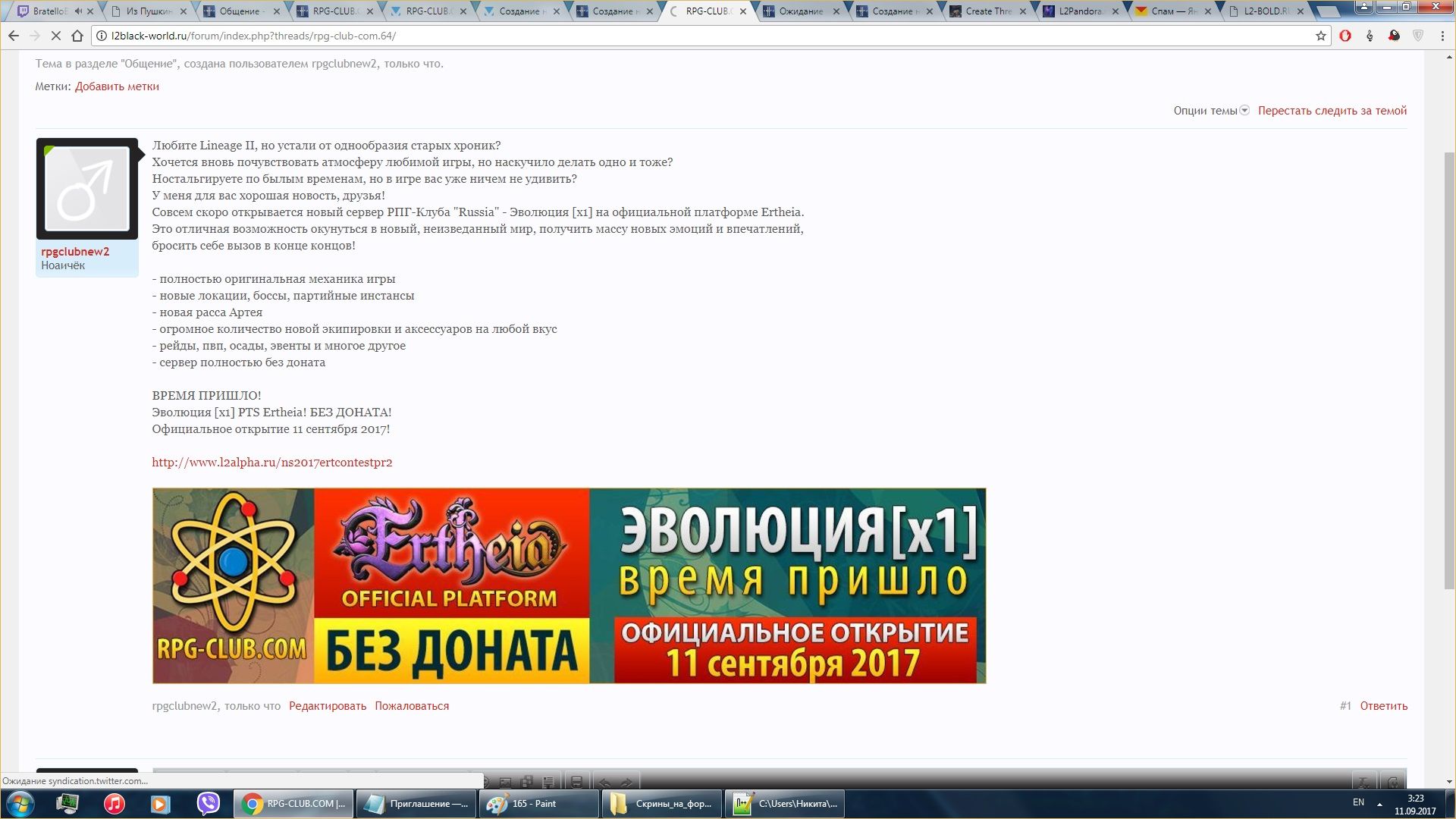Open the Chrome three-dot menu
This screenshot has width=1456, height=819.
click(1442, 36)
